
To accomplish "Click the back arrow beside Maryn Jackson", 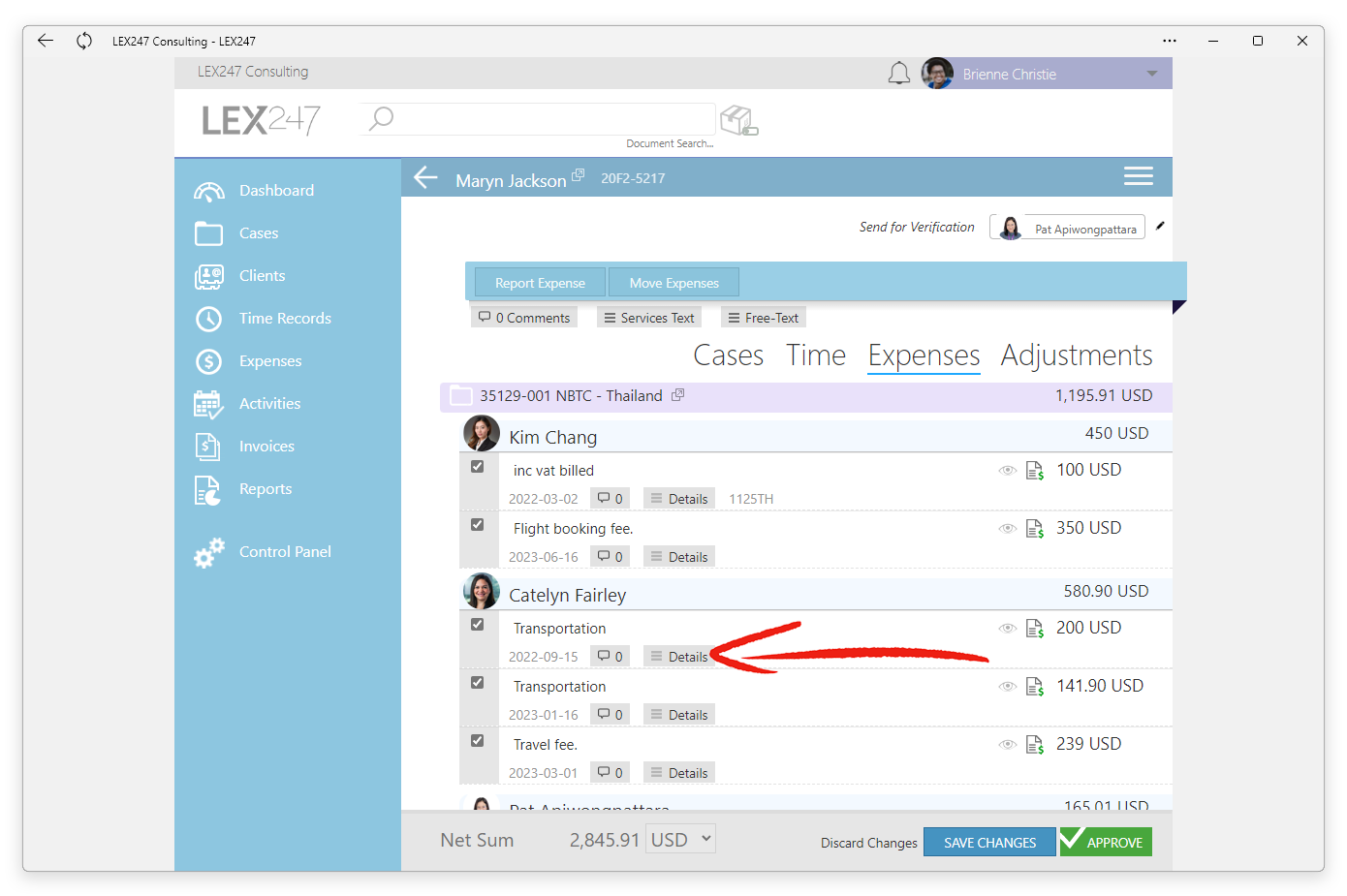I will click(x=425, y=177).
